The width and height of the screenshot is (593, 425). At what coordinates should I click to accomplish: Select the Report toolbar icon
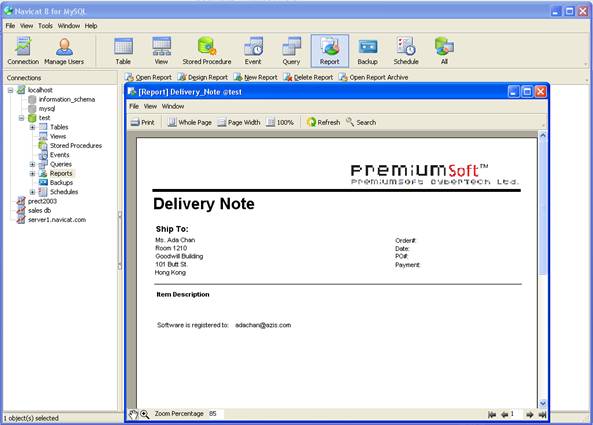click(x=330, y=51)
